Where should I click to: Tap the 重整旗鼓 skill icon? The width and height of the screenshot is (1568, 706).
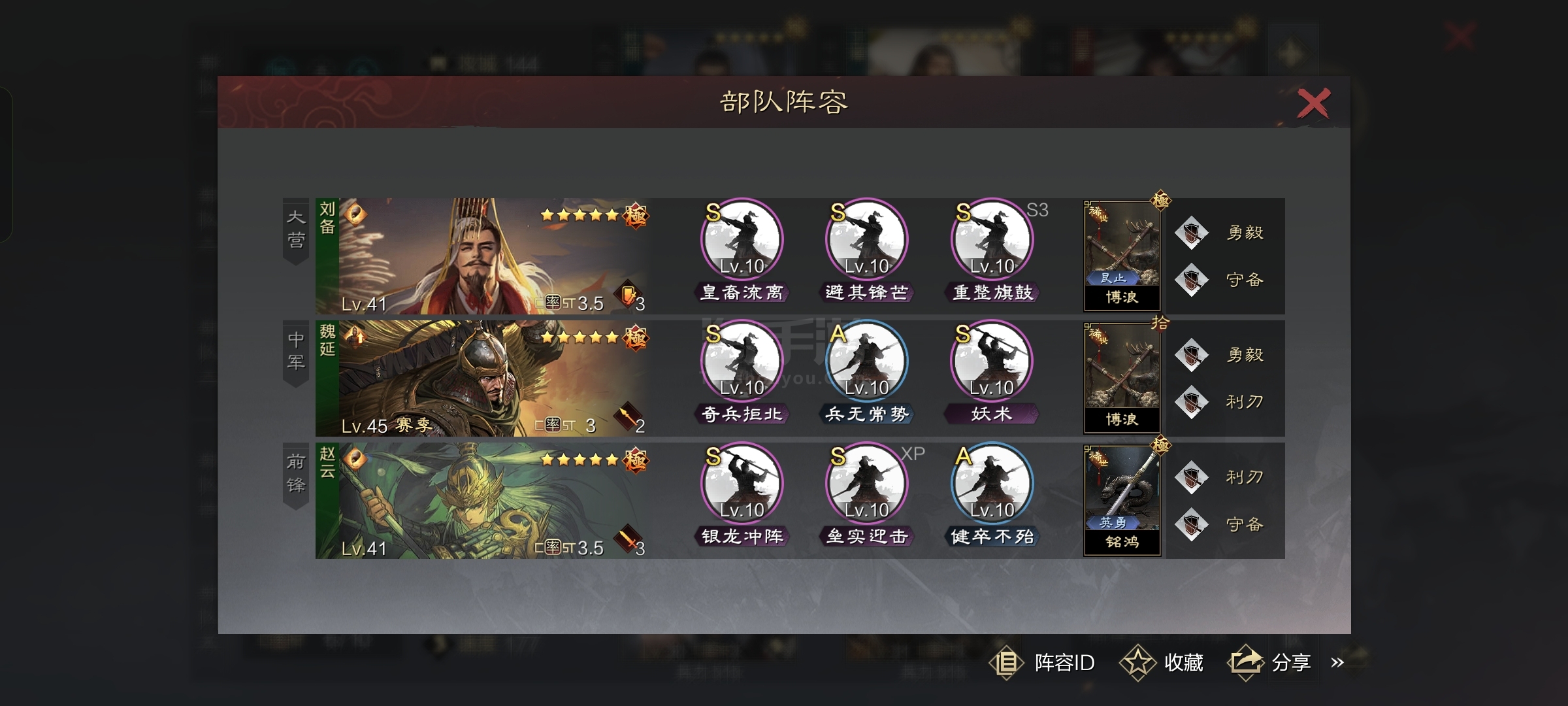[x=992, y=240]
